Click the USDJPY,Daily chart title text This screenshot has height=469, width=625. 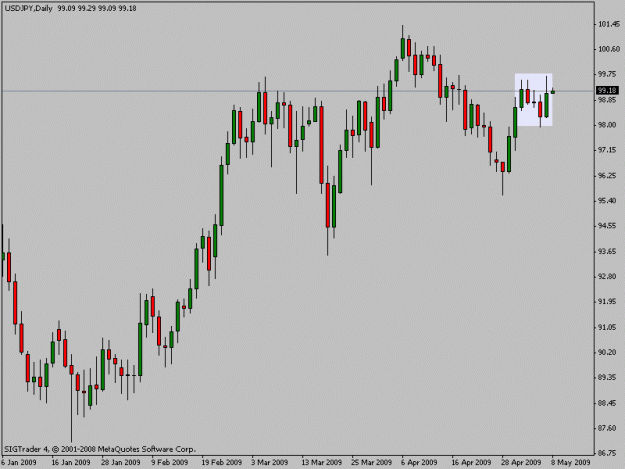pyautogui.click(x=29, y=8)
